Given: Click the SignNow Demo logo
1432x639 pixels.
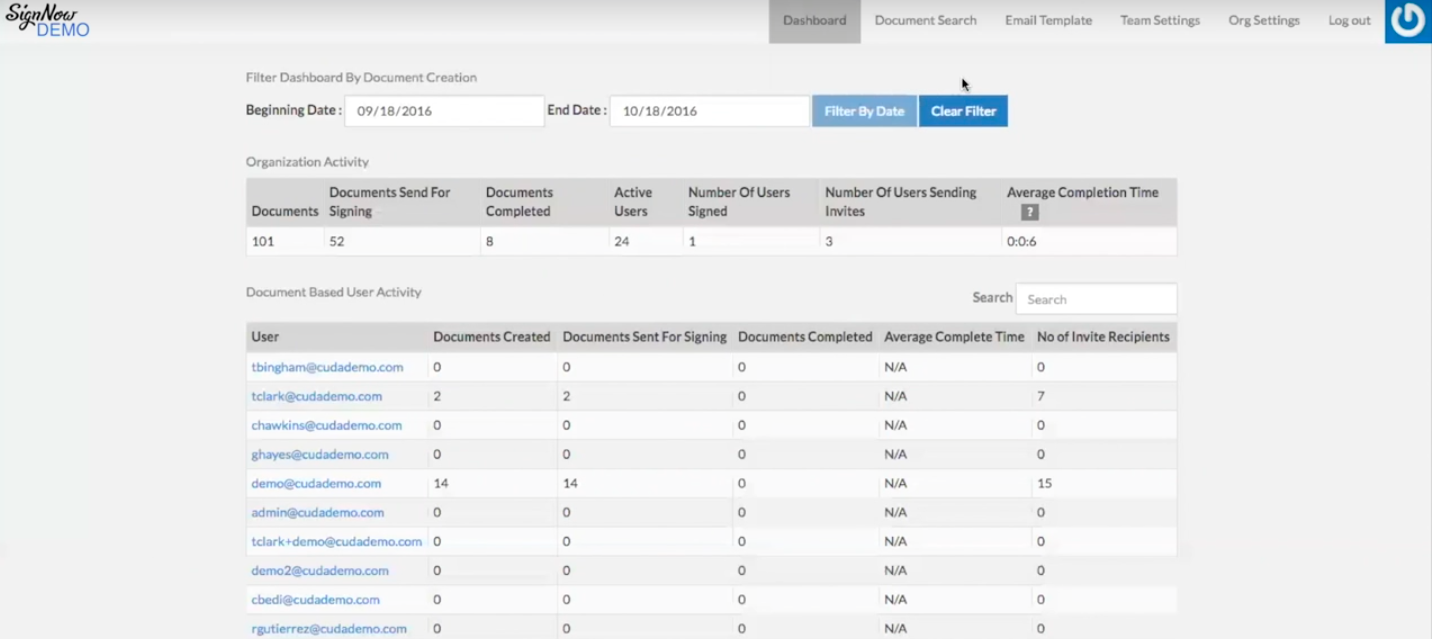Looking at the screenshot, I should coord(47,21).
